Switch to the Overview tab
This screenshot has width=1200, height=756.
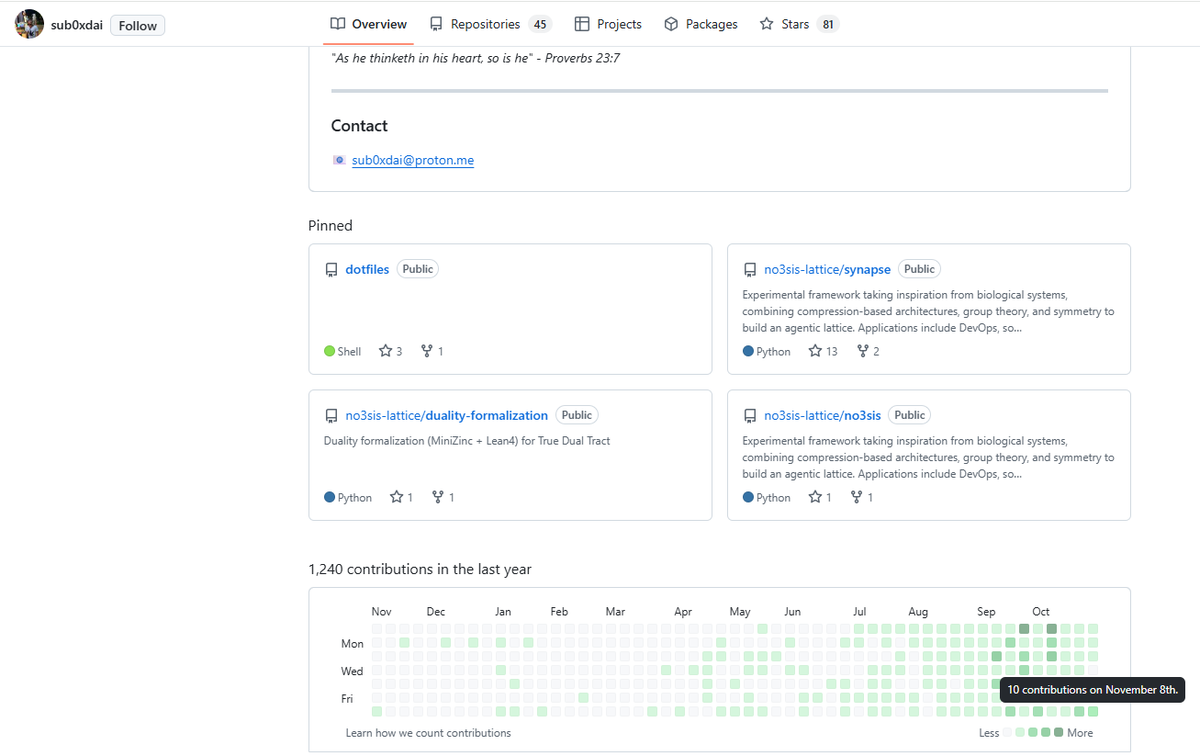click(369, 24)
